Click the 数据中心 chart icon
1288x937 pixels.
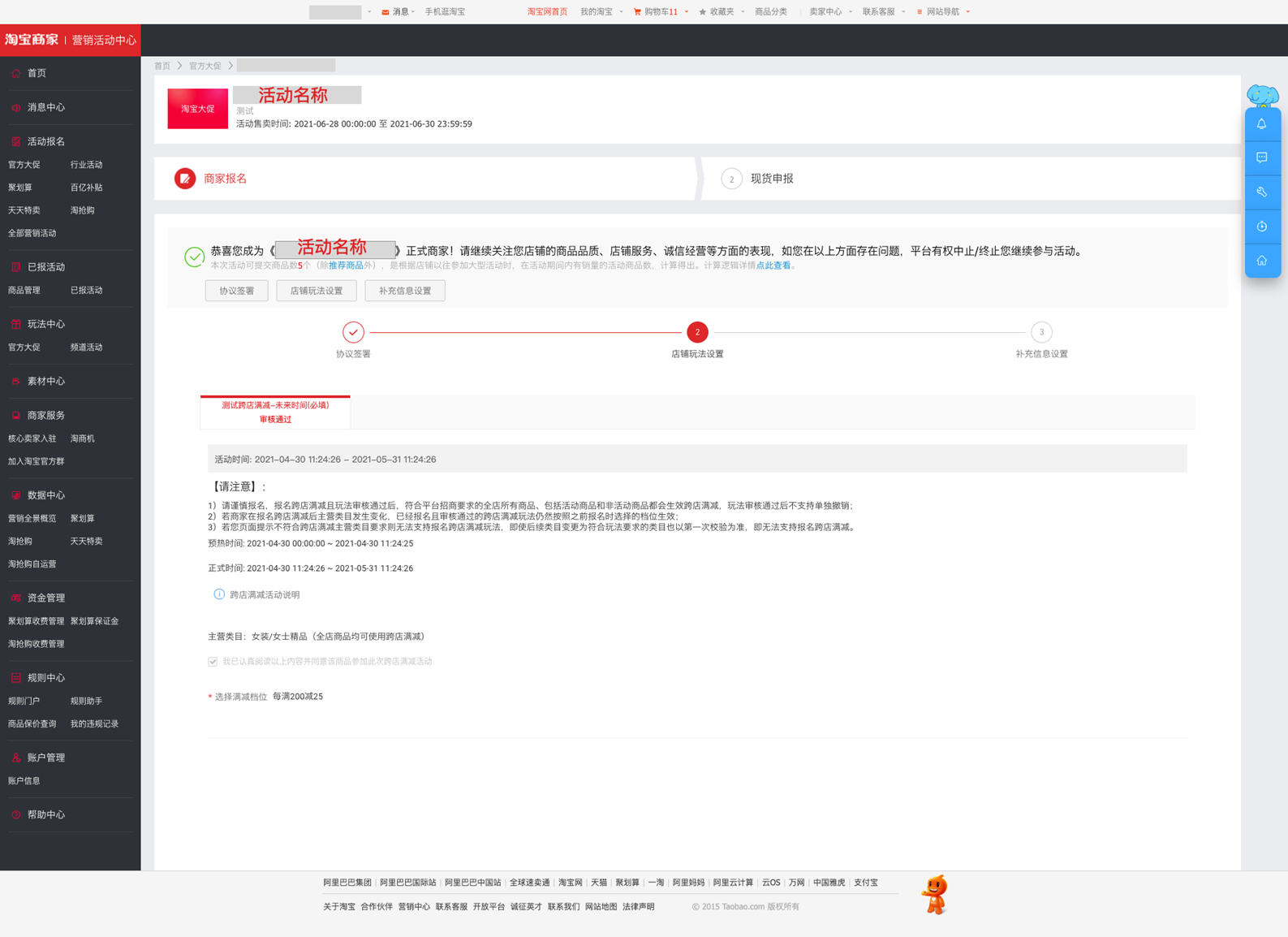(15, 495)
